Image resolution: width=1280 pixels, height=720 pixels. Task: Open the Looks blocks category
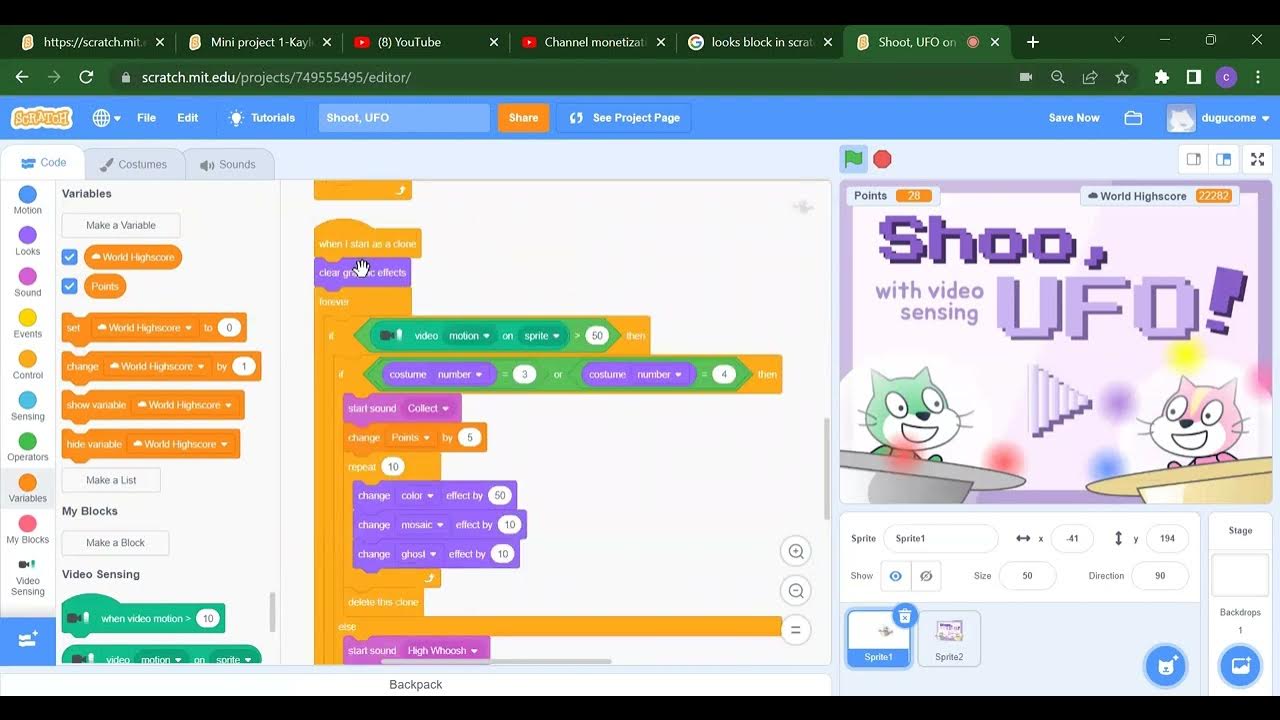[x=28, y=241]
